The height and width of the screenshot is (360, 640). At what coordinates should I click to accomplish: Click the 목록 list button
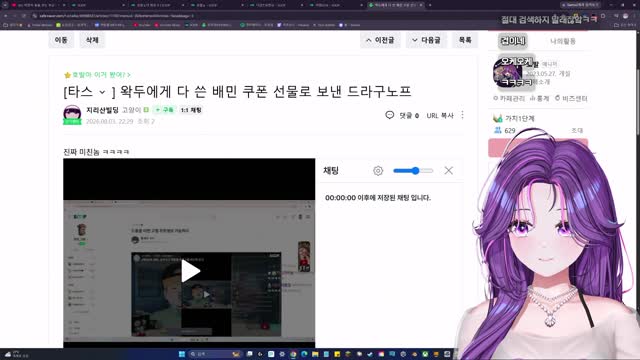tap(465, 40)
